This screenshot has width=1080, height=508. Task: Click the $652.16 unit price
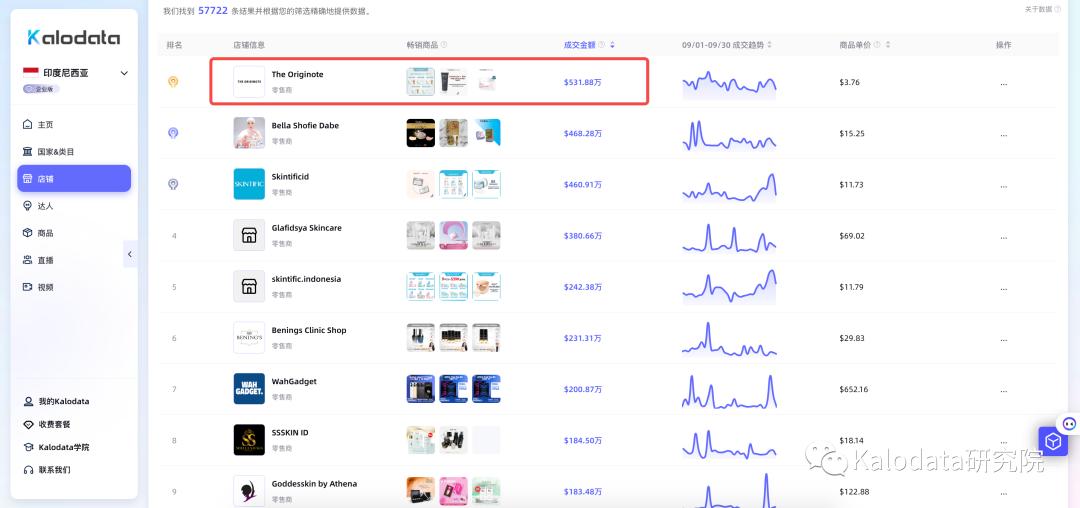point(851,390)
